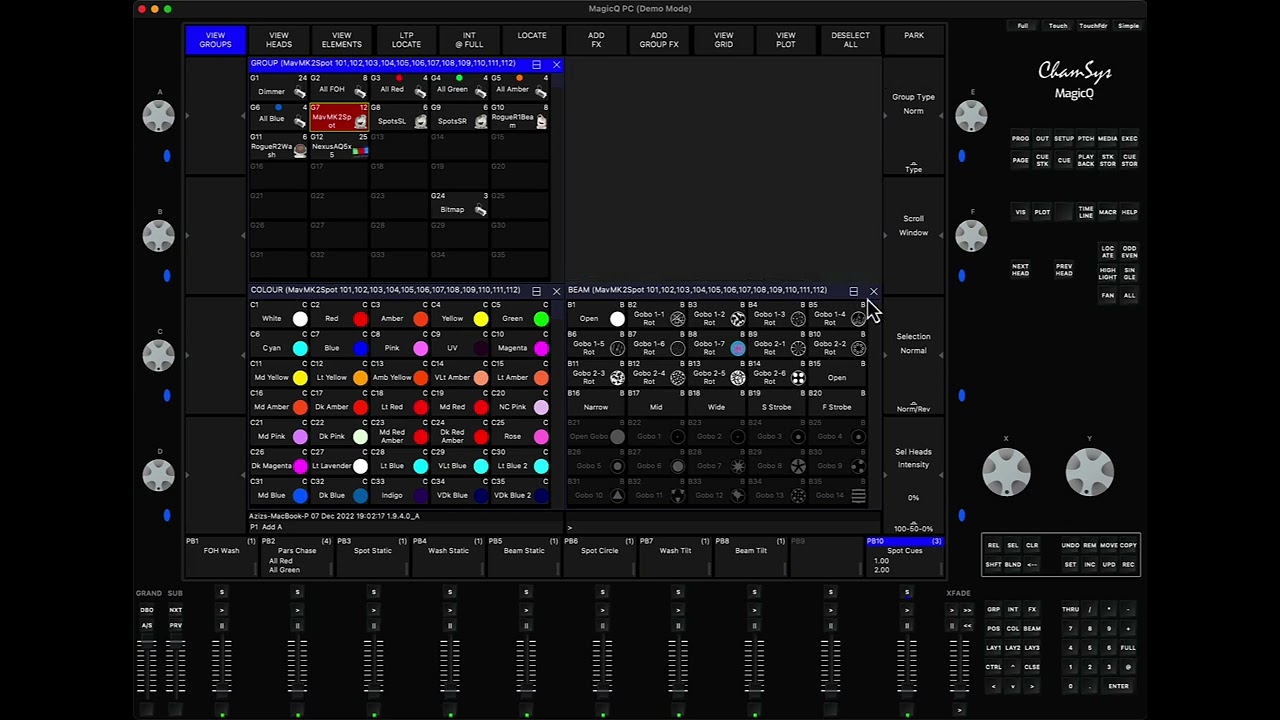
Task: Select the Magenta colour palette entry
Action: pyautogui.click(x=520, y=344)
